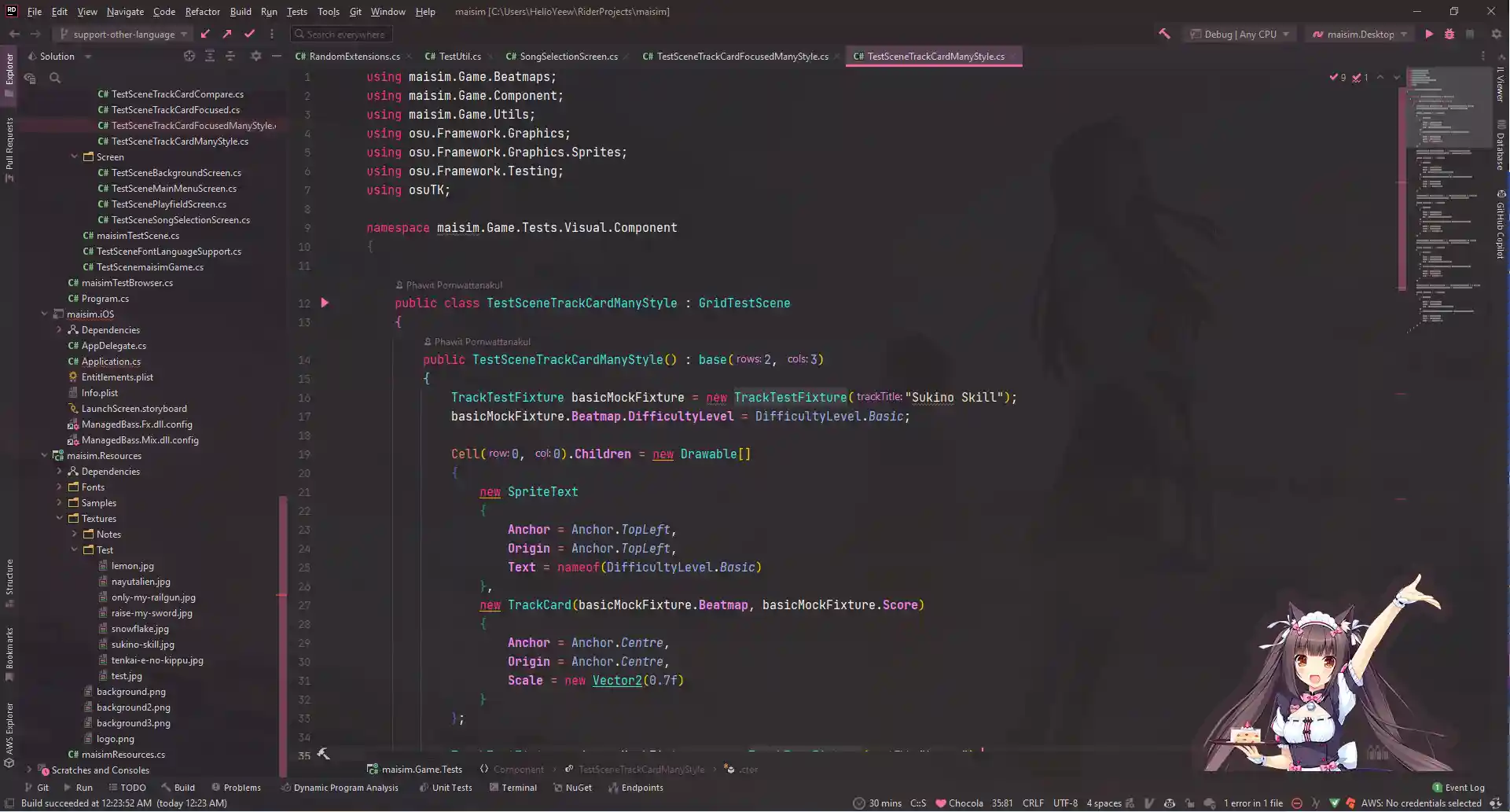Collapse the Textures folder

coord(60,519)
